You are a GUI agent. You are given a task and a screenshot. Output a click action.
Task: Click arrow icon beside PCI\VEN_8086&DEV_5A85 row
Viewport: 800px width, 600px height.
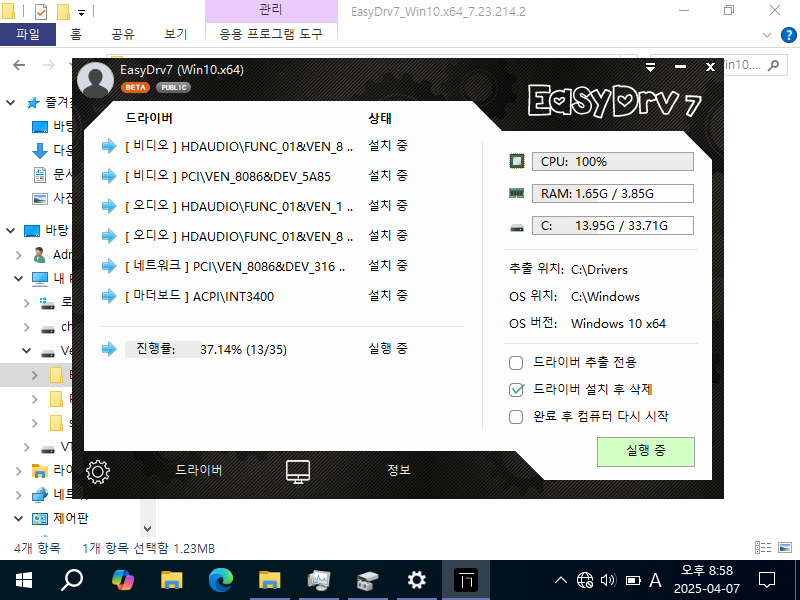click(x=109, y=177)
